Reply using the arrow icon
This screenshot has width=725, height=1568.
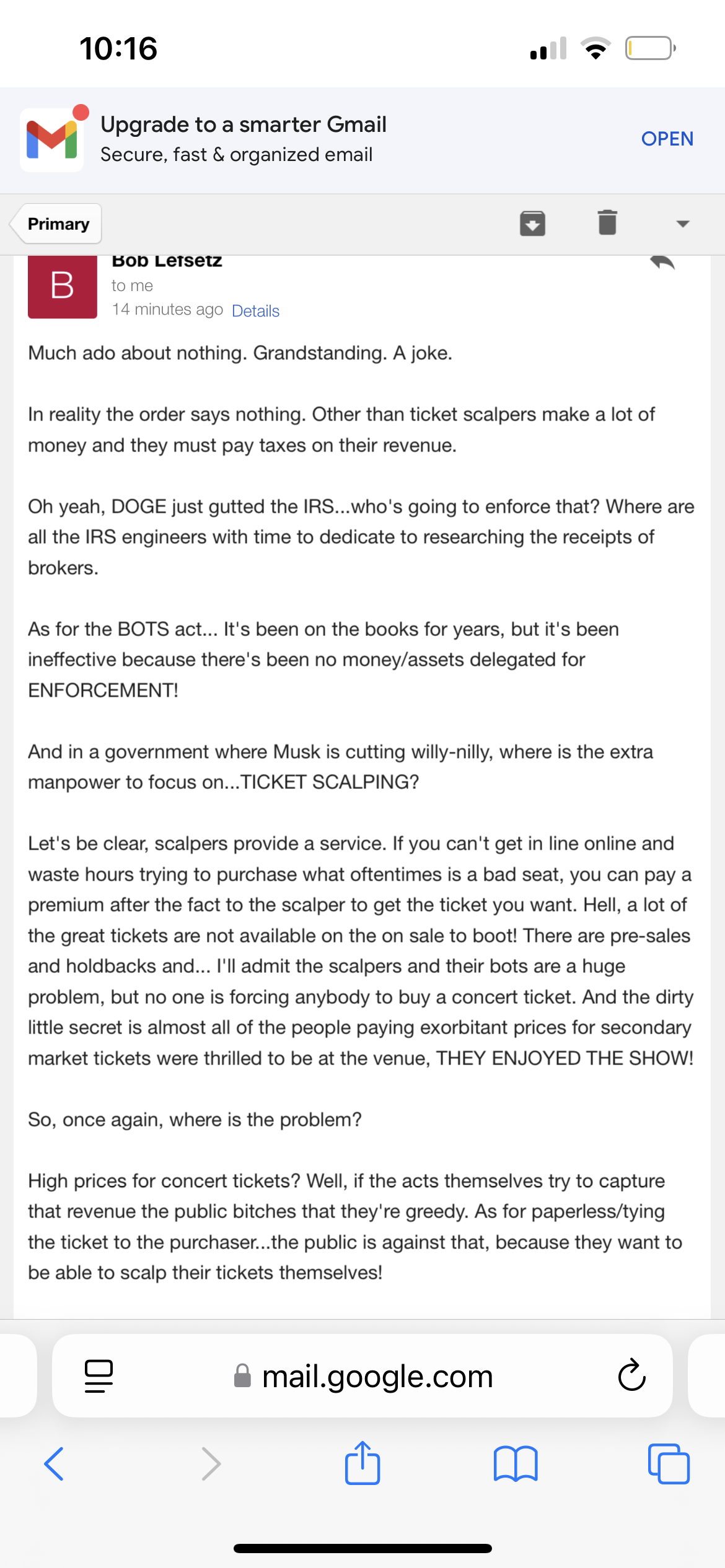[662, 263]
